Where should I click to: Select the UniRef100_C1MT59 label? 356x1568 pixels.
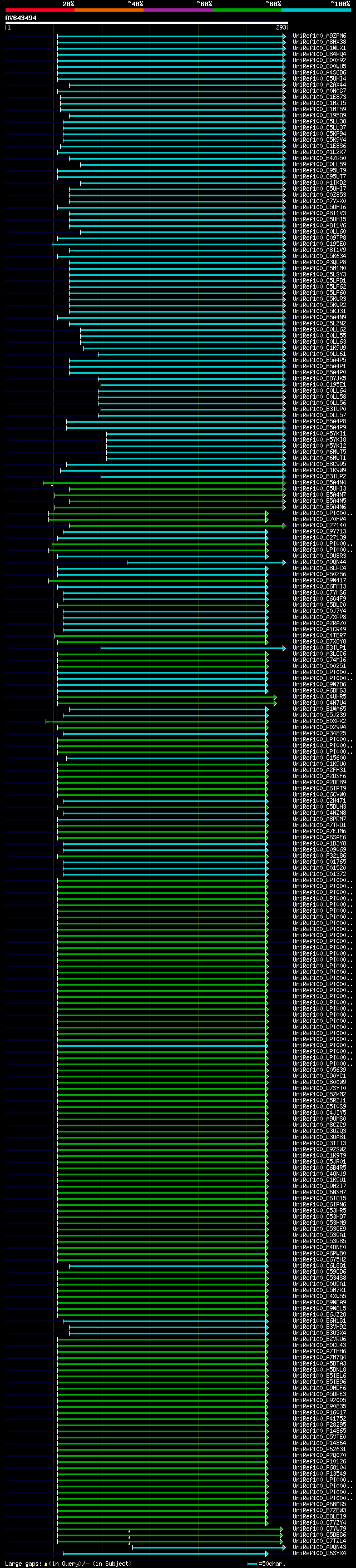[x=319, y=110]
